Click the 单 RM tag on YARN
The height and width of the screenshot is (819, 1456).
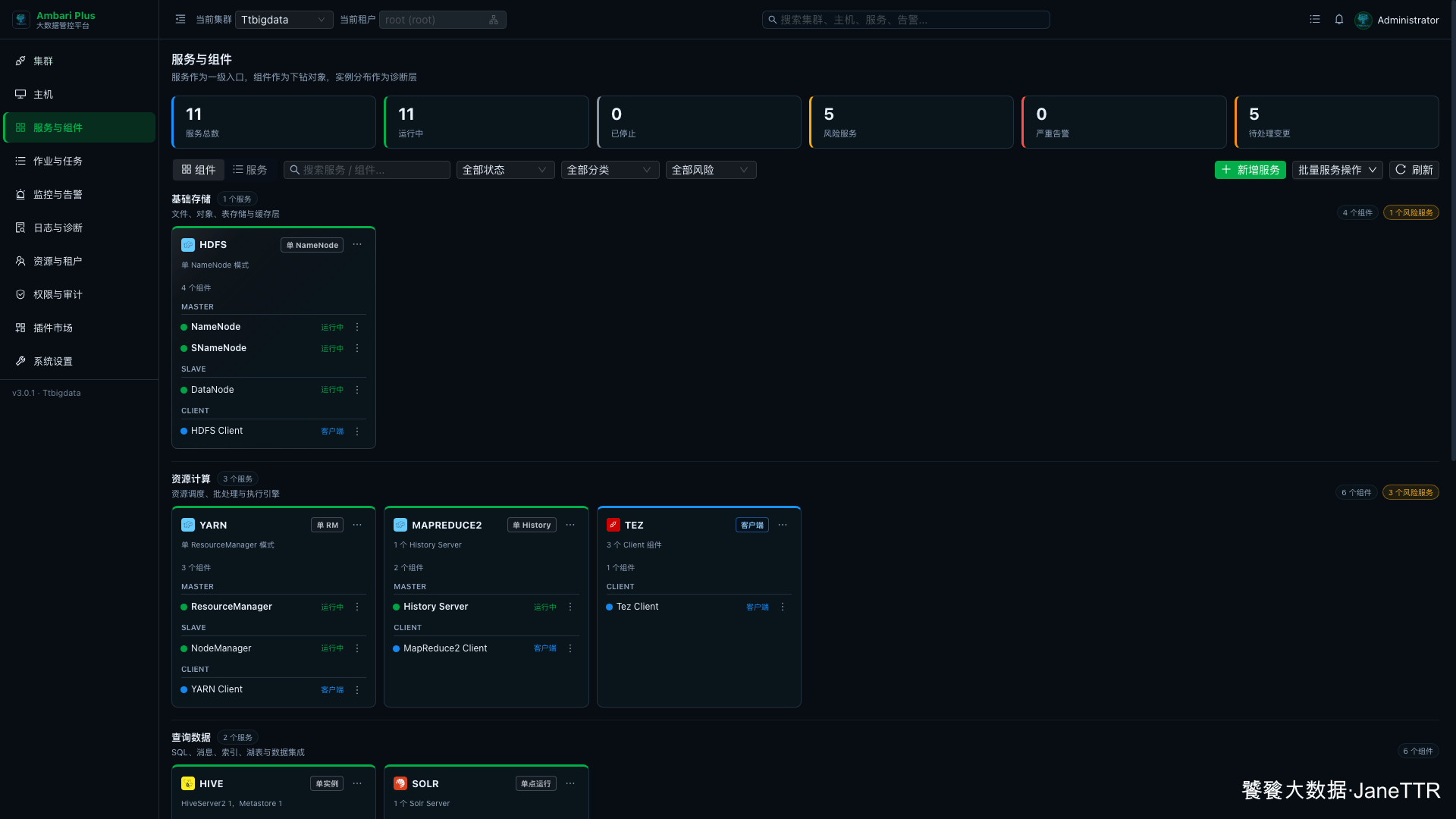(x=327, y=525)
